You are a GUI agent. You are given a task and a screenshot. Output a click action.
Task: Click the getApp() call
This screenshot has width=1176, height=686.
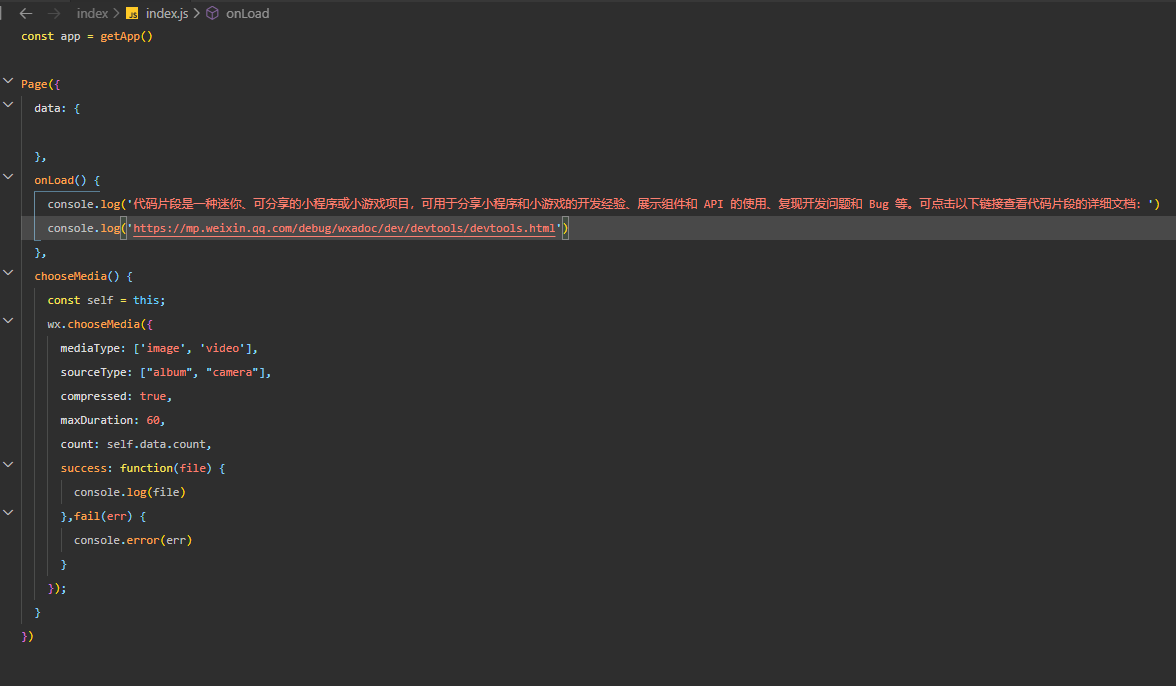pyautogui.click(x=126, y=36)
